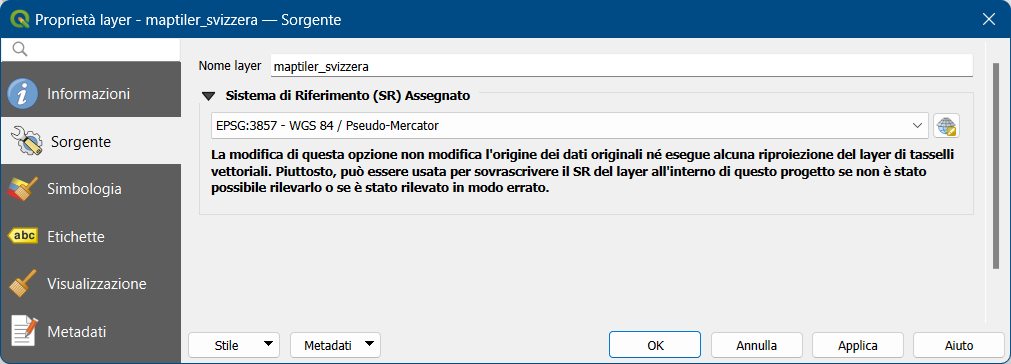Image resolution: width=1011 pixels, height=364 pixels.
Task: Collapse the Sistema di Riferimento group
Action: [208, 96]
